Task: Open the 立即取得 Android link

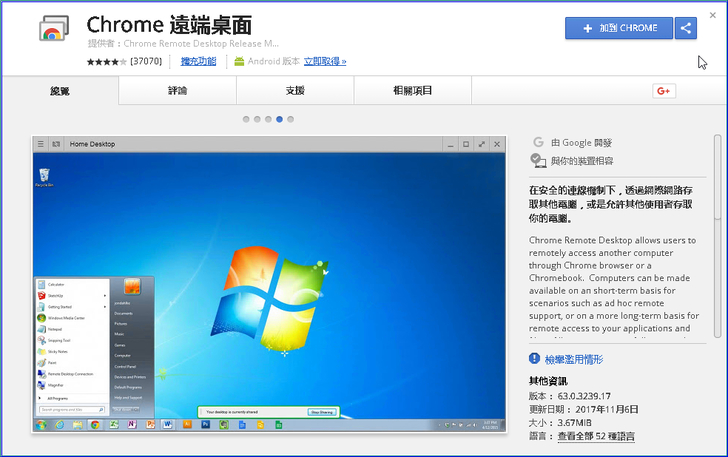Action: coord(325,61)
